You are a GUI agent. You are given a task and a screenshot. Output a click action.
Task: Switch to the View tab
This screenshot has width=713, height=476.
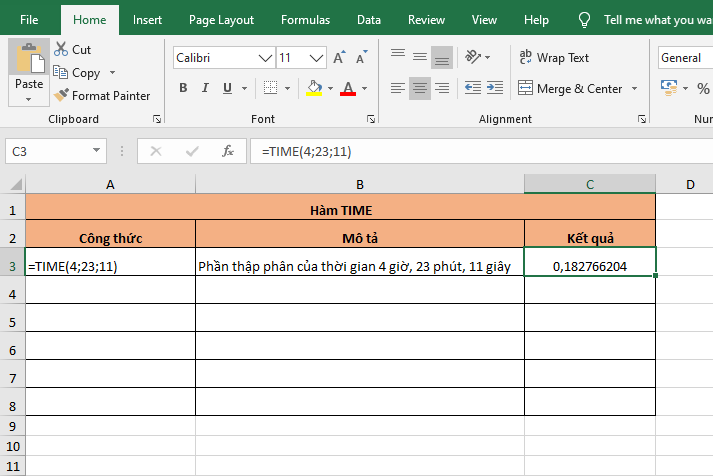click(484, 20)
